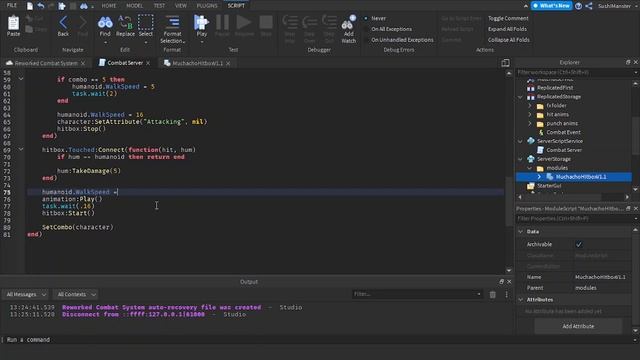
Task: Collapse the modules folder node
Action: (530, 168)
